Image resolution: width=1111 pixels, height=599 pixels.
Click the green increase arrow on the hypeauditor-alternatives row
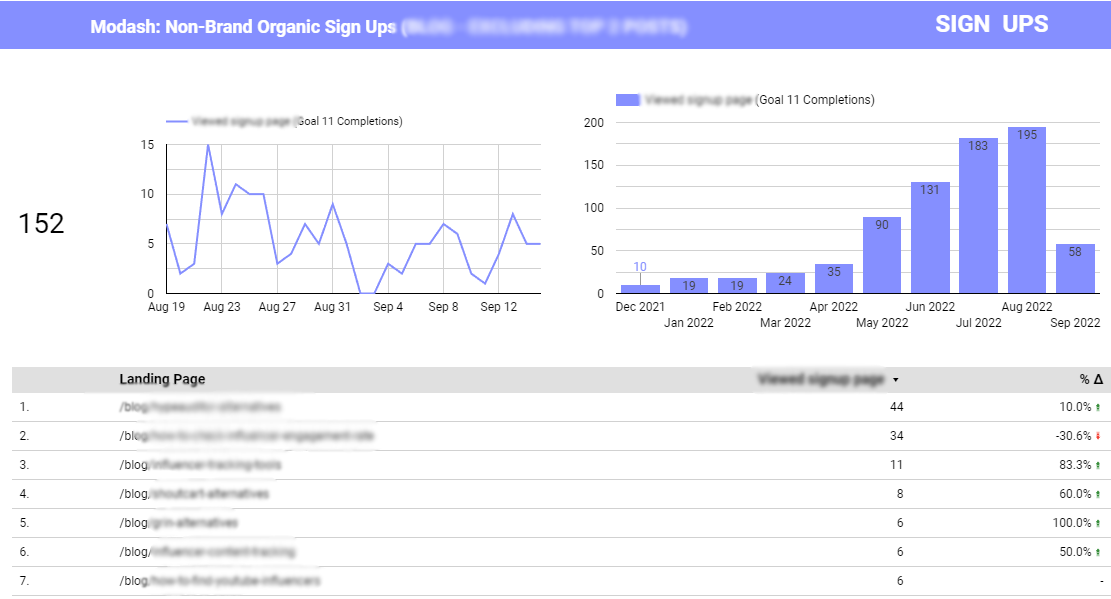1097,407
